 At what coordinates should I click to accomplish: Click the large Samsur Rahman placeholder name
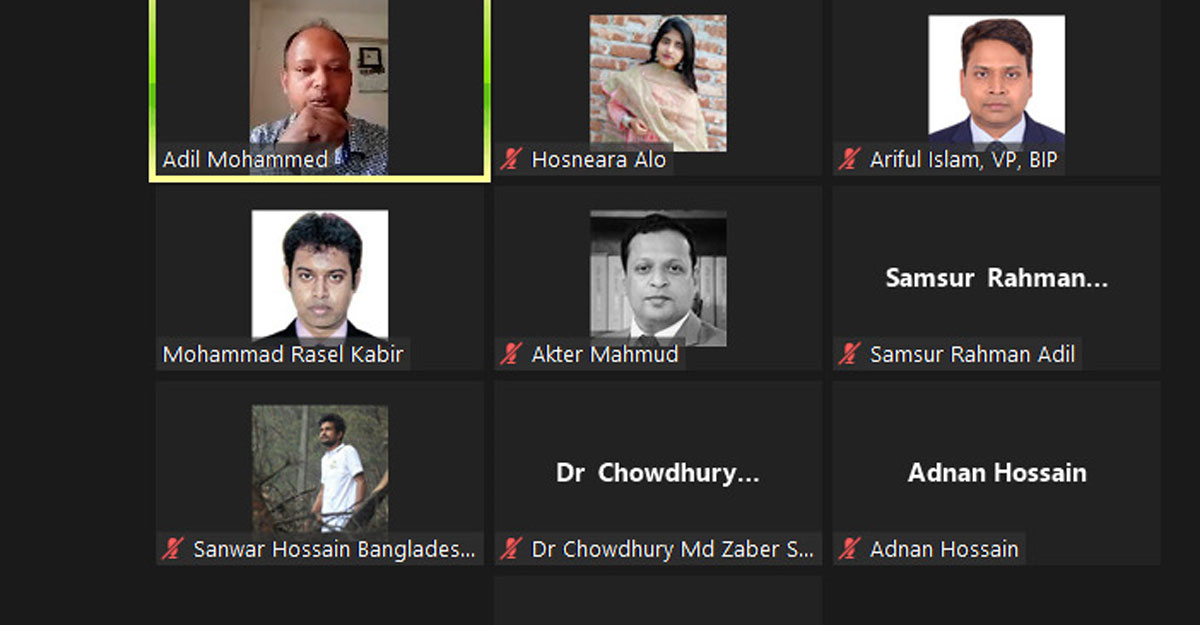point(996,278)
